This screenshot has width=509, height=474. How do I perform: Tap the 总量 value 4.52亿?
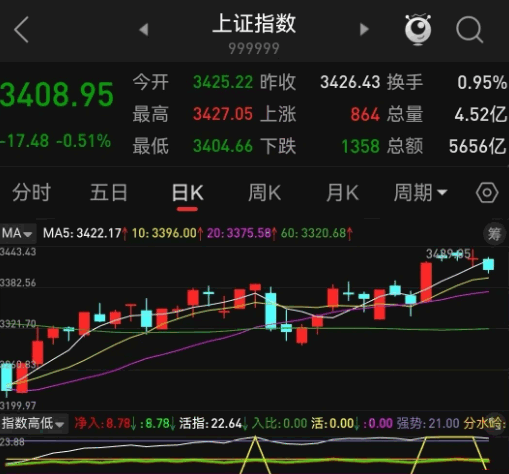pos(480,114)
